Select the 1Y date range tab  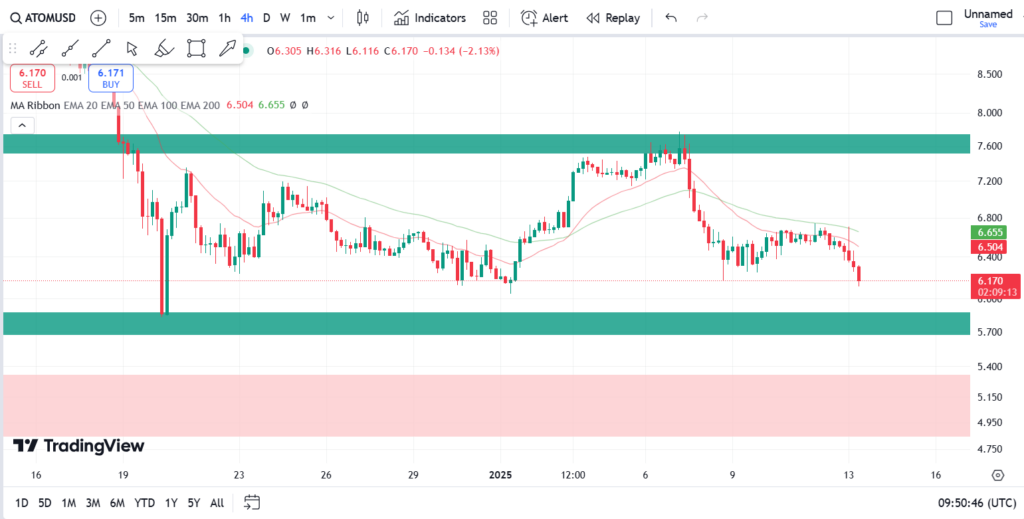pos(171,502)
